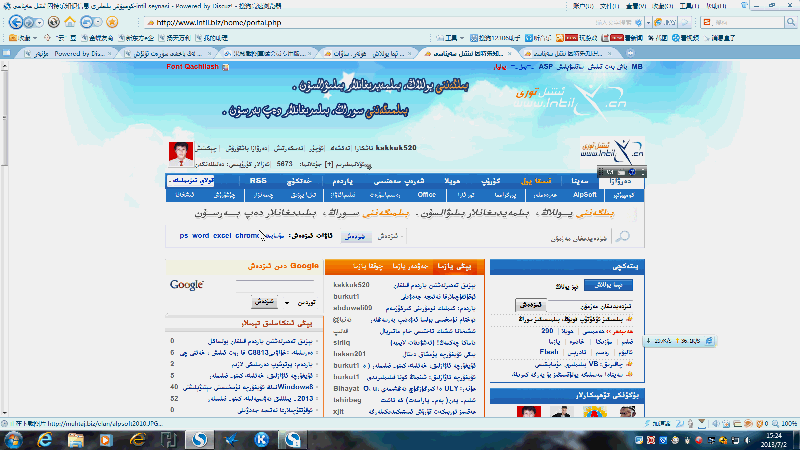Open the address bar dropdown arrow
The height and width of the screenshot is (450, 800).
point(648,22)
